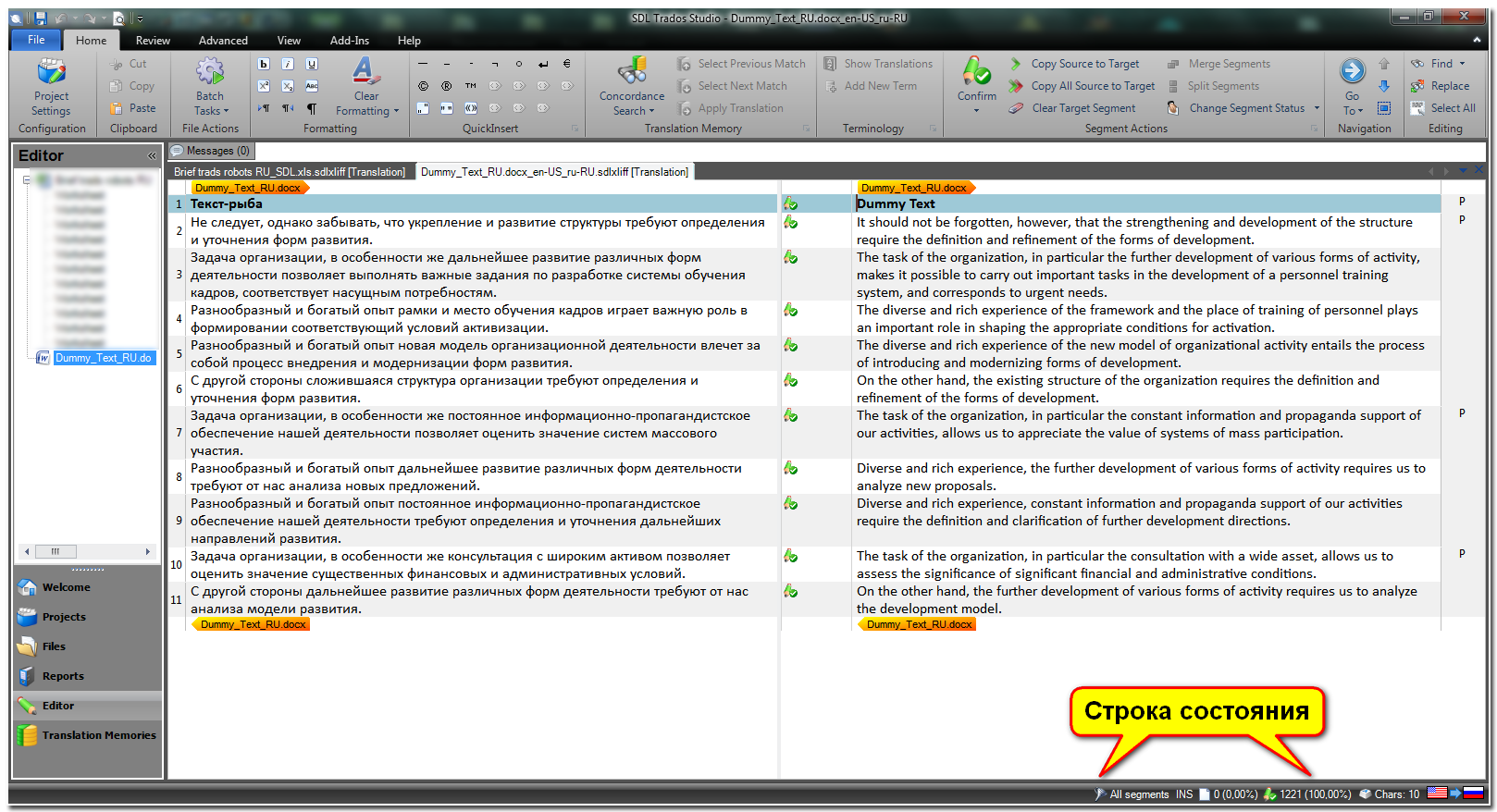This screenshot has height=812, width=1497.
Task: Click the Clear Target Segment icon
Action: click(x=1016, y=108)
